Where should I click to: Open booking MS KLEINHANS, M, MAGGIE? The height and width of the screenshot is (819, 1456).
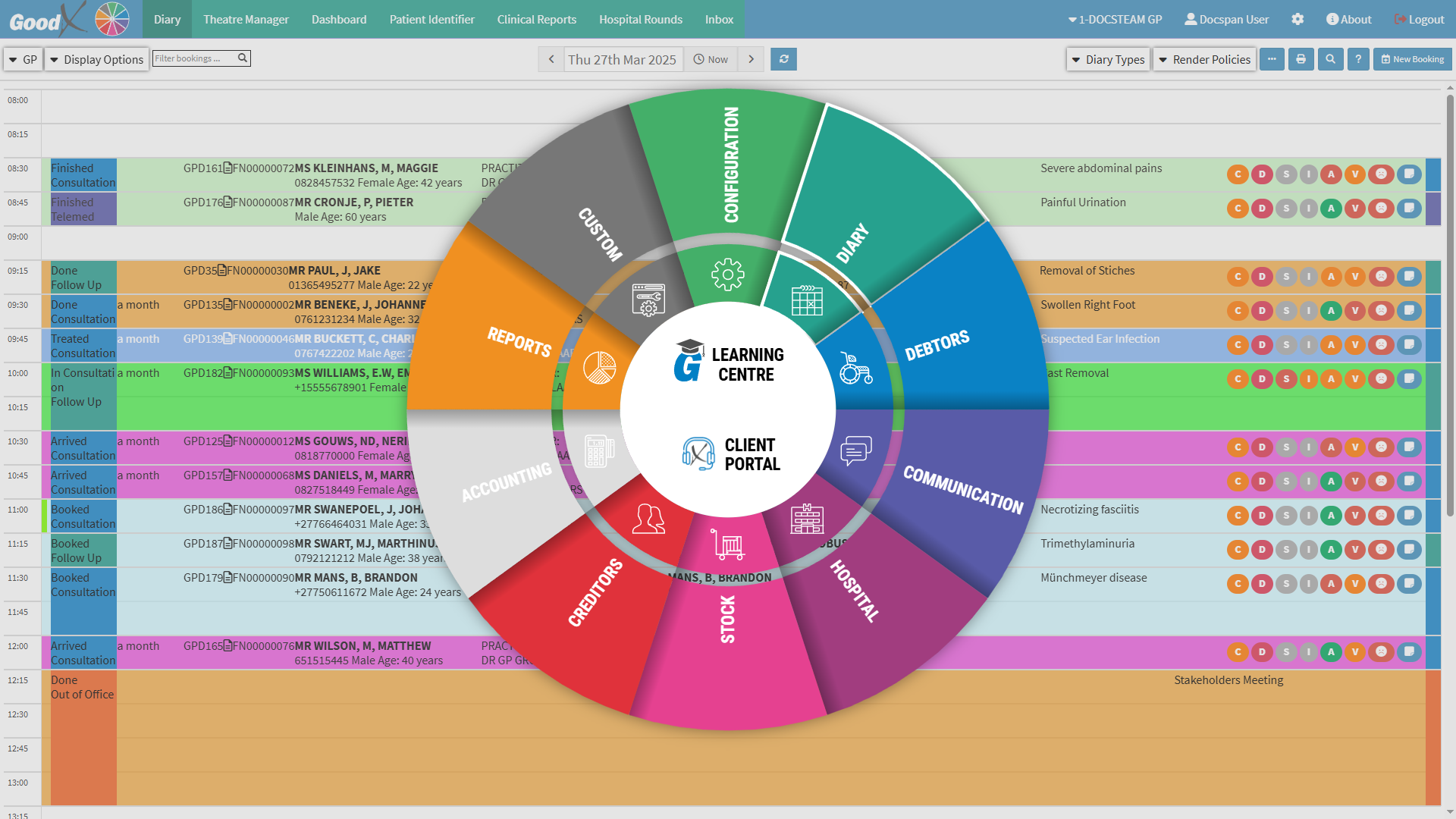366,168
